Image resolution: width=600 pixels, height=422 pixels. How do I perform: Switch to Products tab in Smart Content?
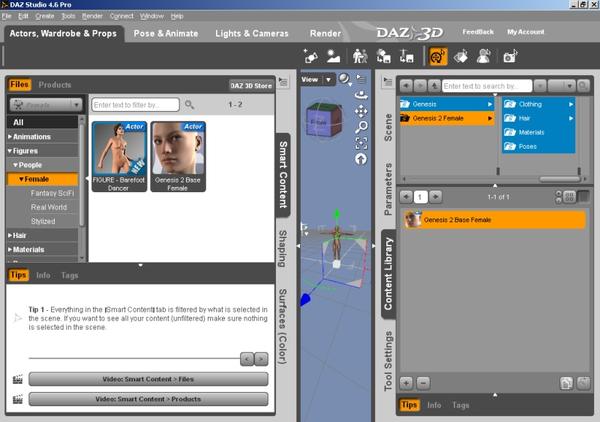(x=55, y=85)
